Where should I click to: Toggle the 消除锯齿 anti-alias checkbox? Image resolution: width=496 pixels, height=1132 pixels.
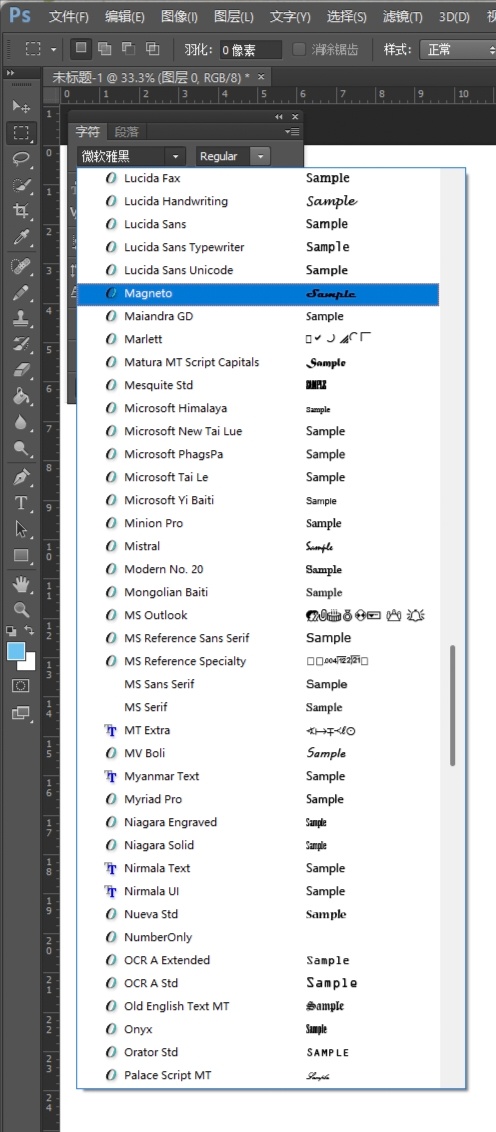pos(298,49)
